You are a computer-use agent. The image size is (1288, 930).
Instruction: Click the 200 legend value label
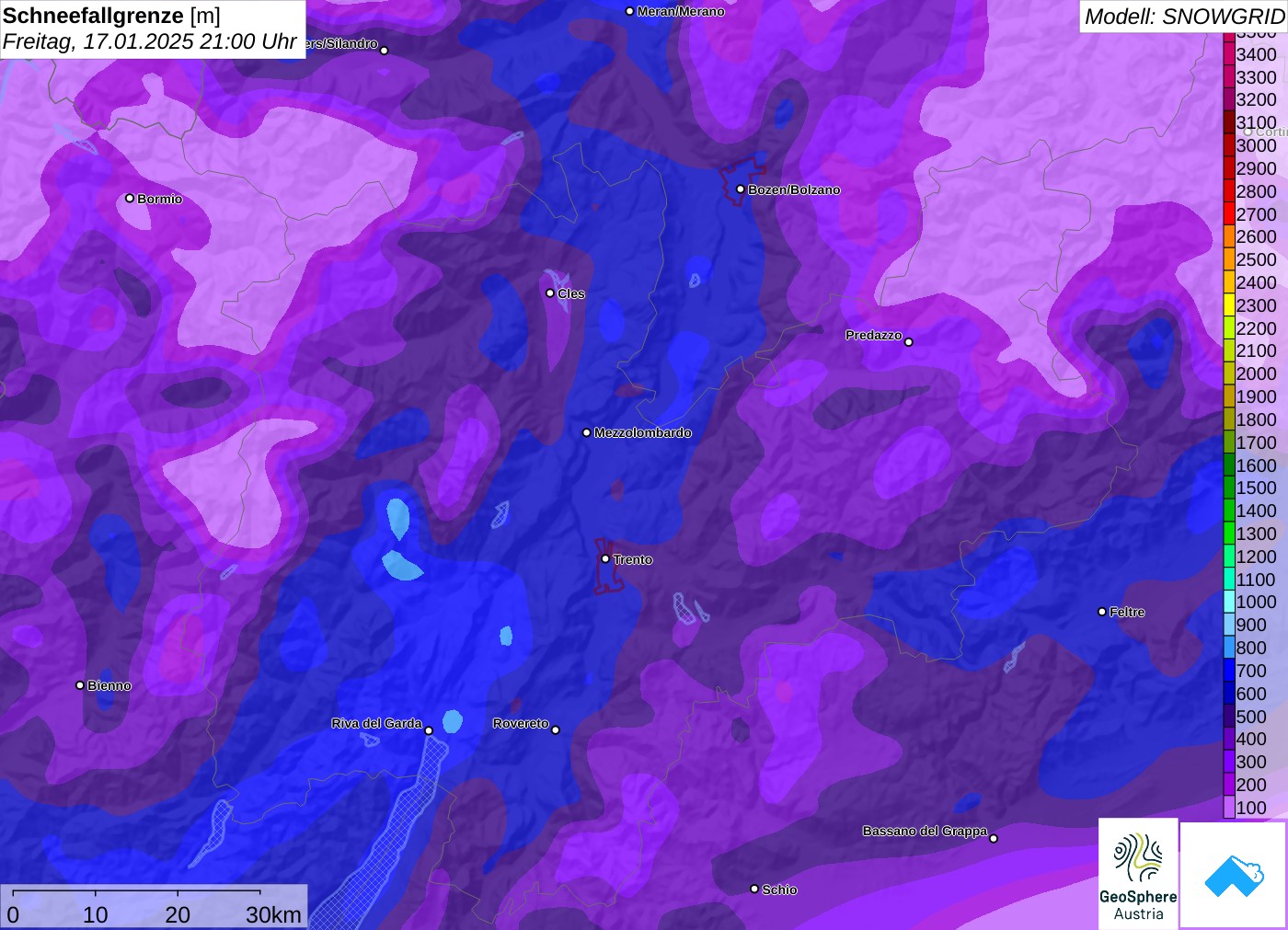(1251, 785)
